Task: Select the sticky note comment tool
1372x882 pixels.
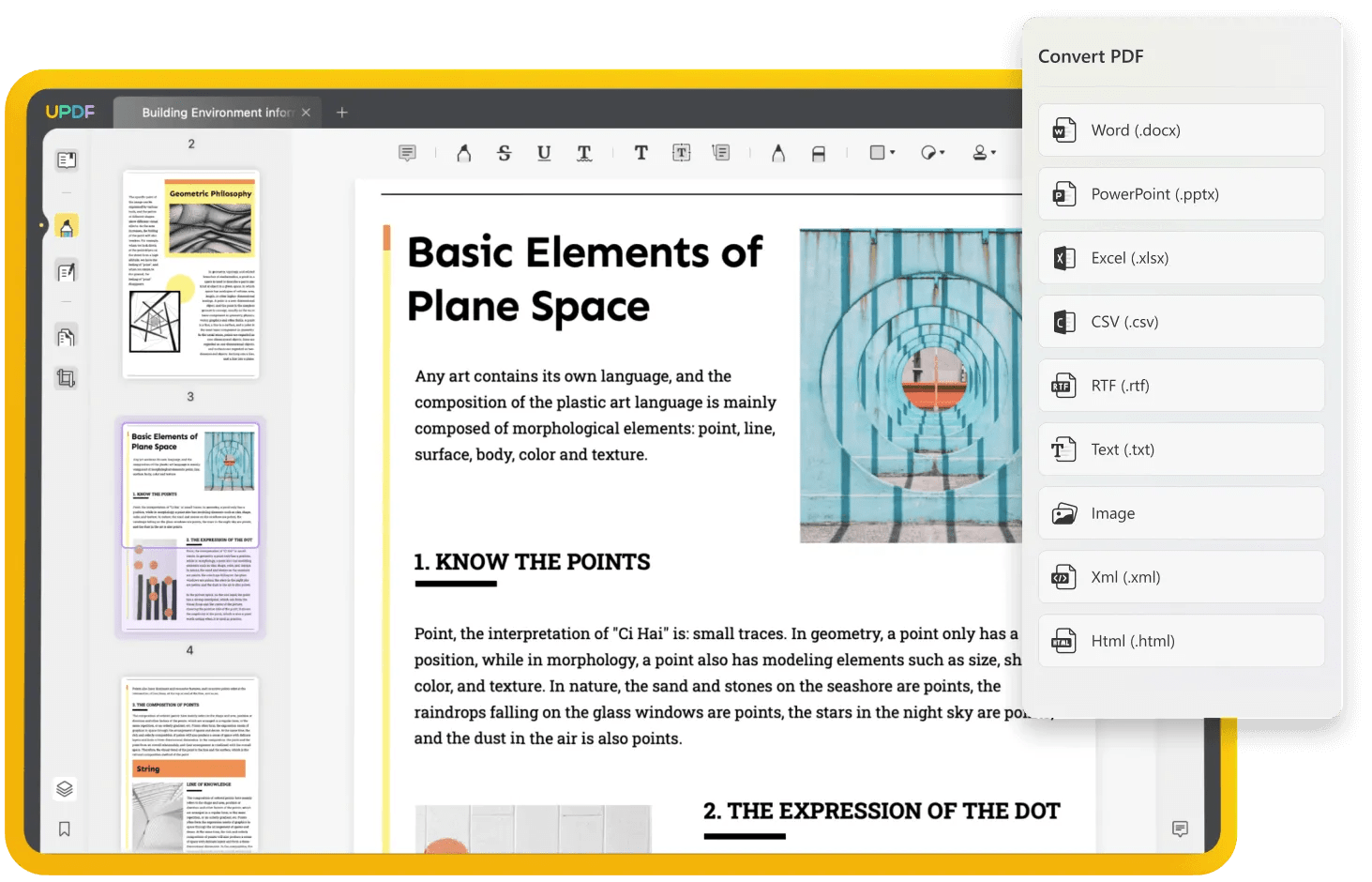Action: tap(407, 153)
